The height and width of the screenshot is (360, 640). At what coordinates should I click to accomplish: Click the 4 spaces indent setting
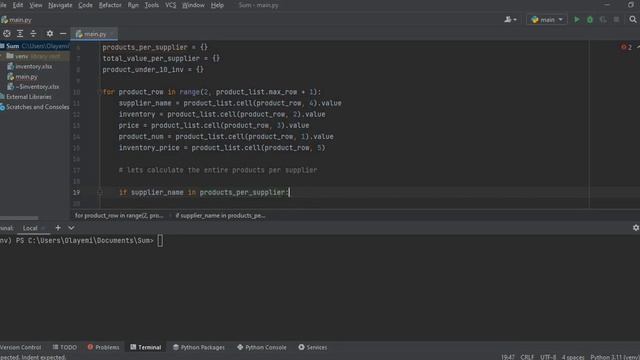point(573,357)
